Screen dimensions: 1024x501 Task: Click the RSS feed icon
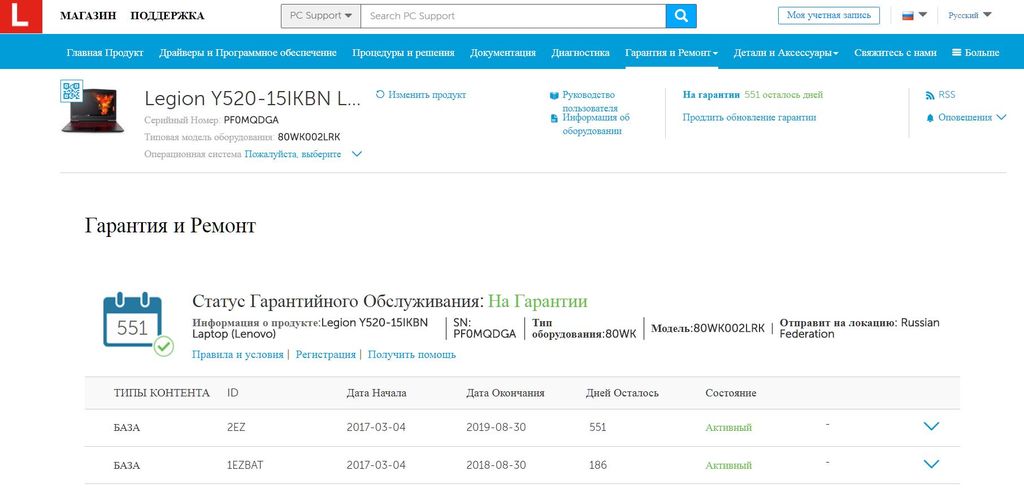click(930, 95)
